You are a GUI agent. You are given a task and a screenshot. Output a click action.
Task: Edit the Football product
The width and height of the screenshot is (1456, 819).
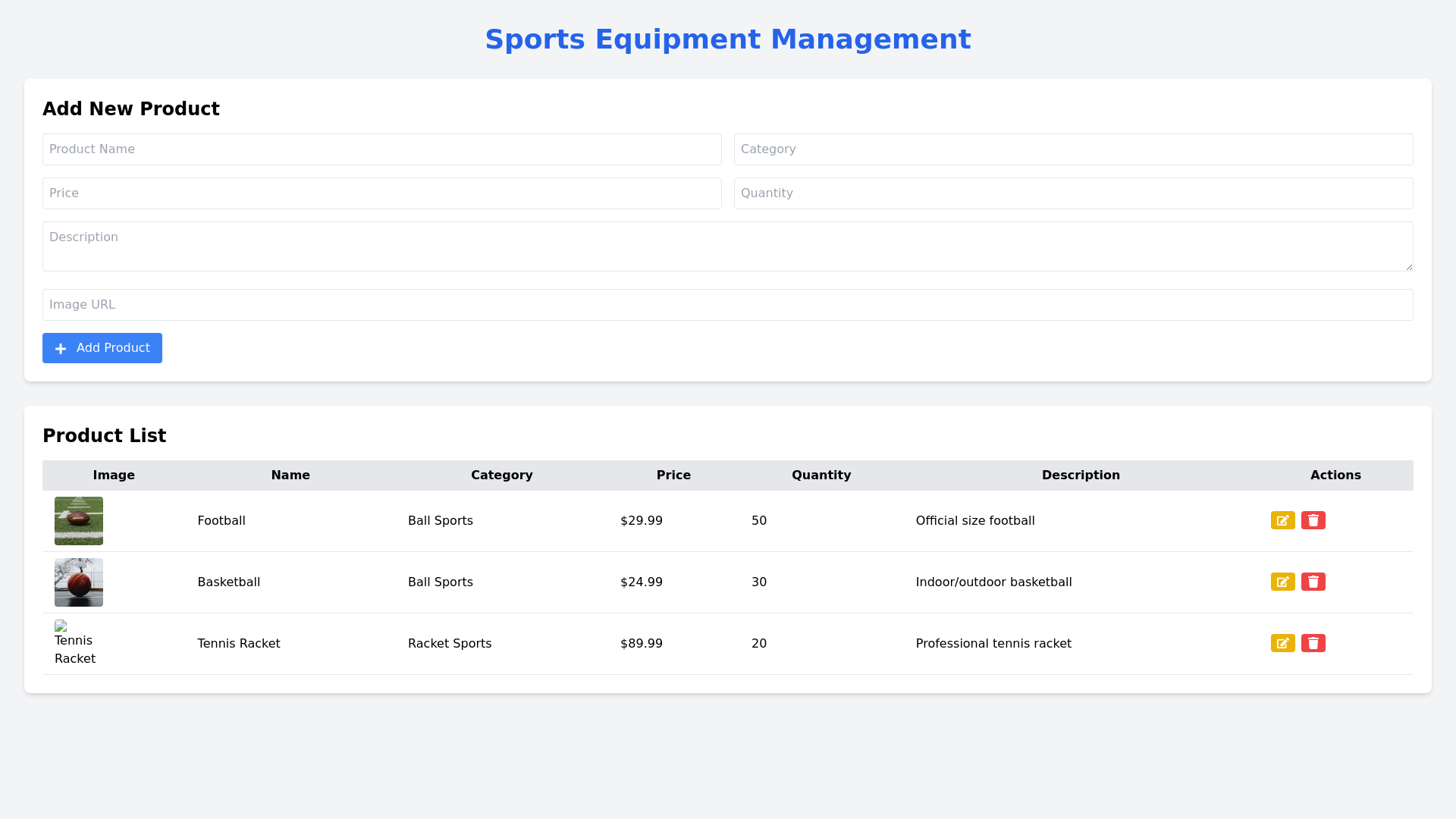pos(1282,520)
